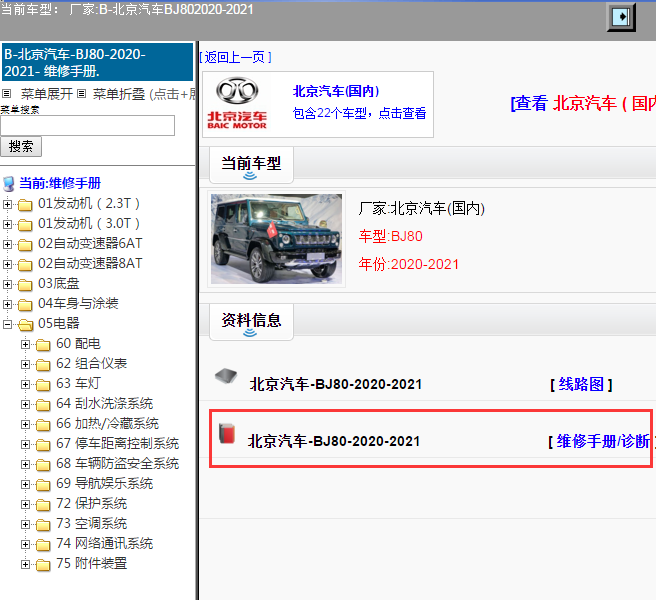Select the 74 网络通讯系统 tree item
Viewport: 656px width, 600px height.
point(105,544)
